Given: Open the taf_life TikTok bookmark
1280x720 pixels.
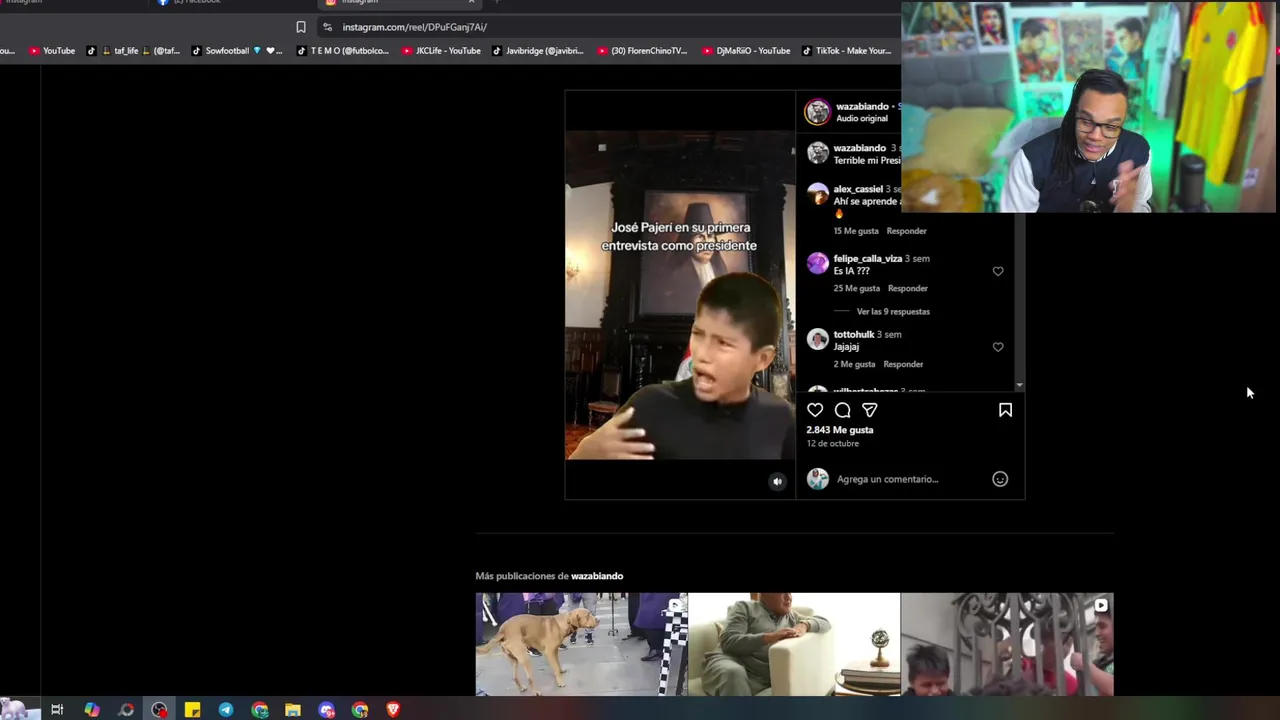Looking at the screenshot, I should (133, 51).
